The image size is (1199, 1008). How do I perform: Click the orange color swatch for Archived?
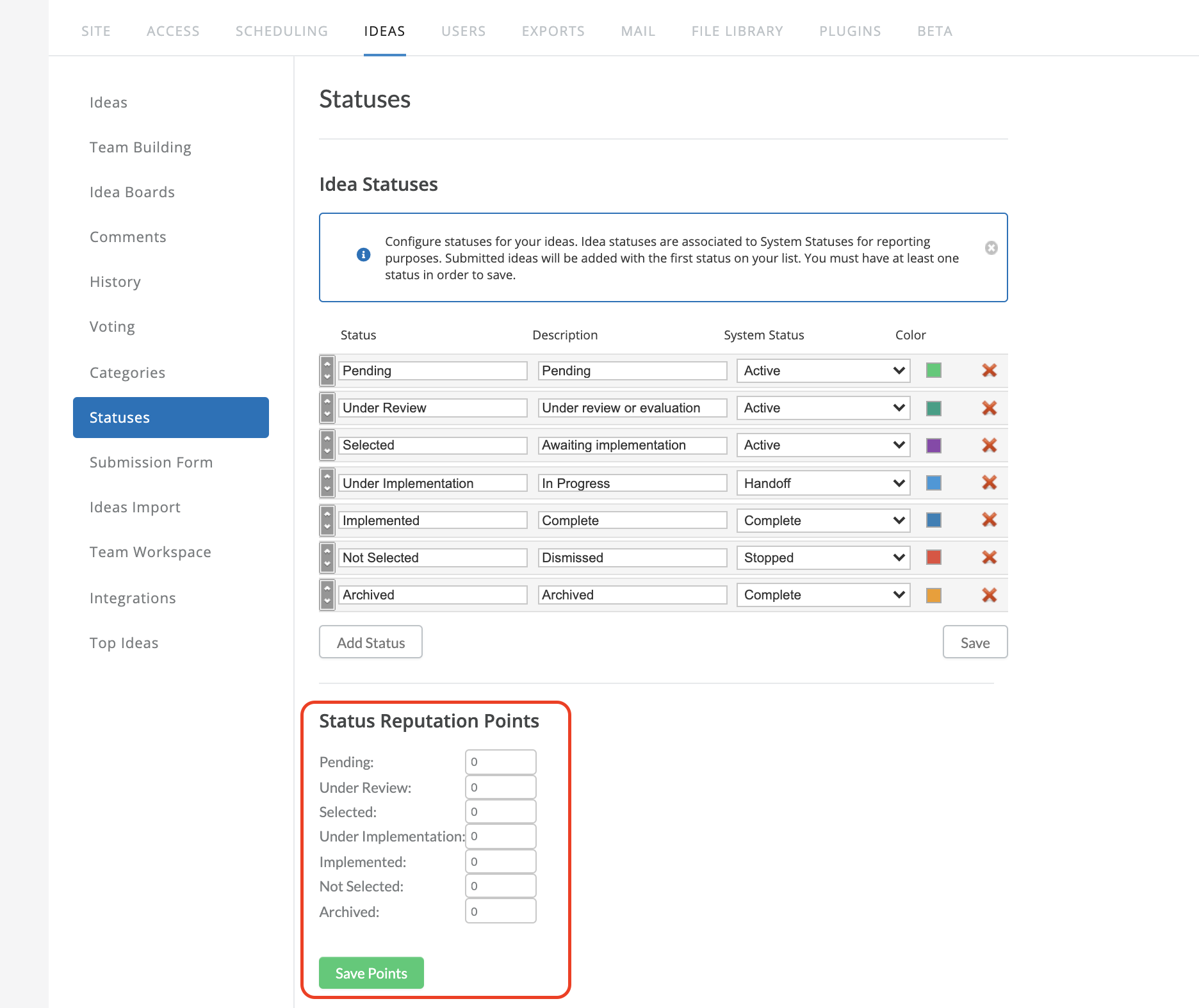[933, 595]
